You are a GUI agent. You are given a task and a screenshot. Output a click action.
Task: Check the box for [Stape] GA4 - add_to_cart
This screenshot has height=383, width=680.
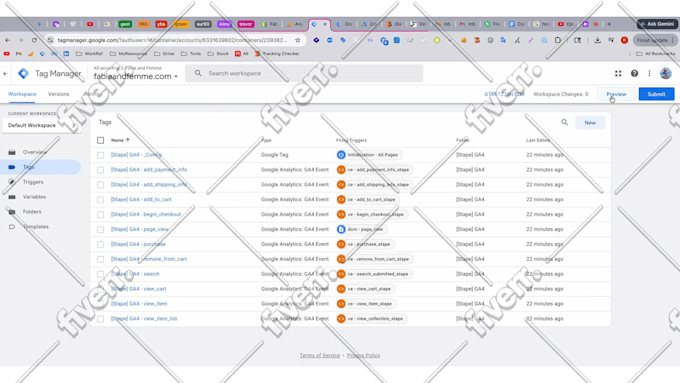[x=101, y=200]
